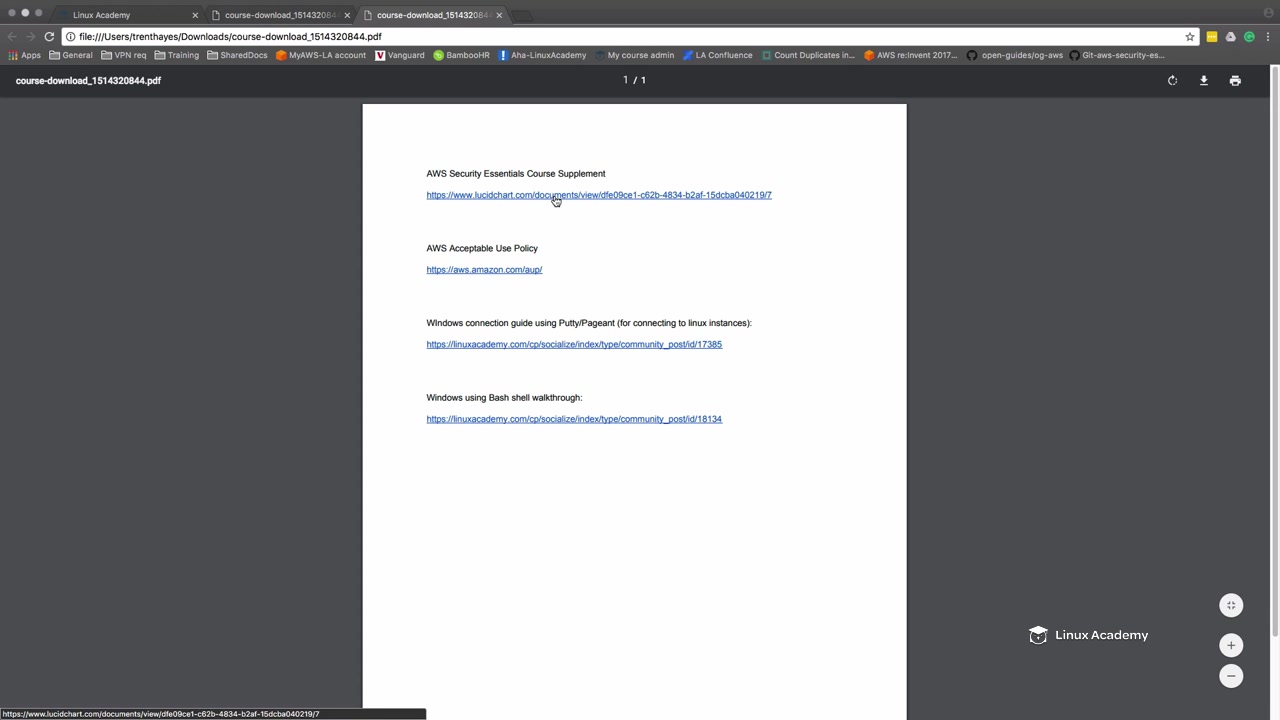Open the AWS re:Invent 2017 bookmark
Screen dimensions: 1280x720
pos(911,55)
